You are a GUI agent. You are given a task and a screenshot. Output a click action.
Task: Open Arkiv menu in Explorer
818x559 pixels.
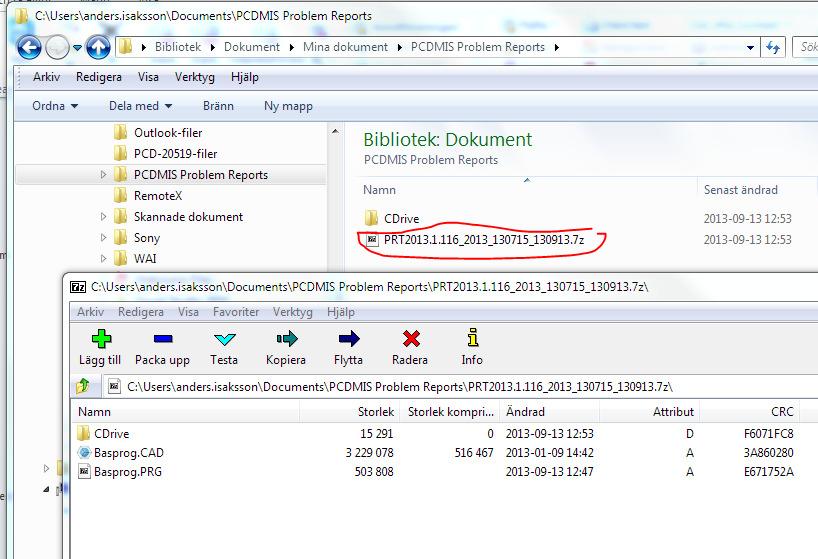coord(46,77)
